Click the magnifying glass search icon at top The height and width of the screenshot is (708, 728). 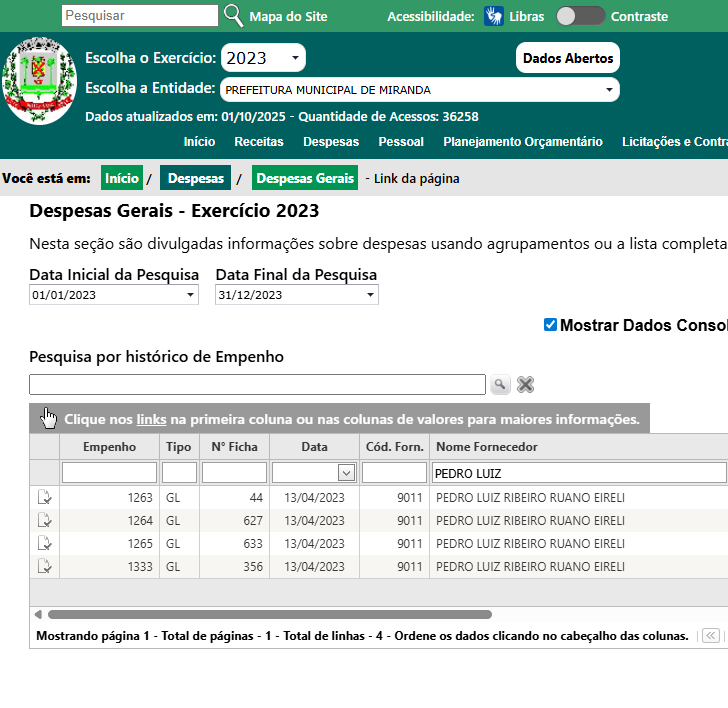click(x=233, y=15)
